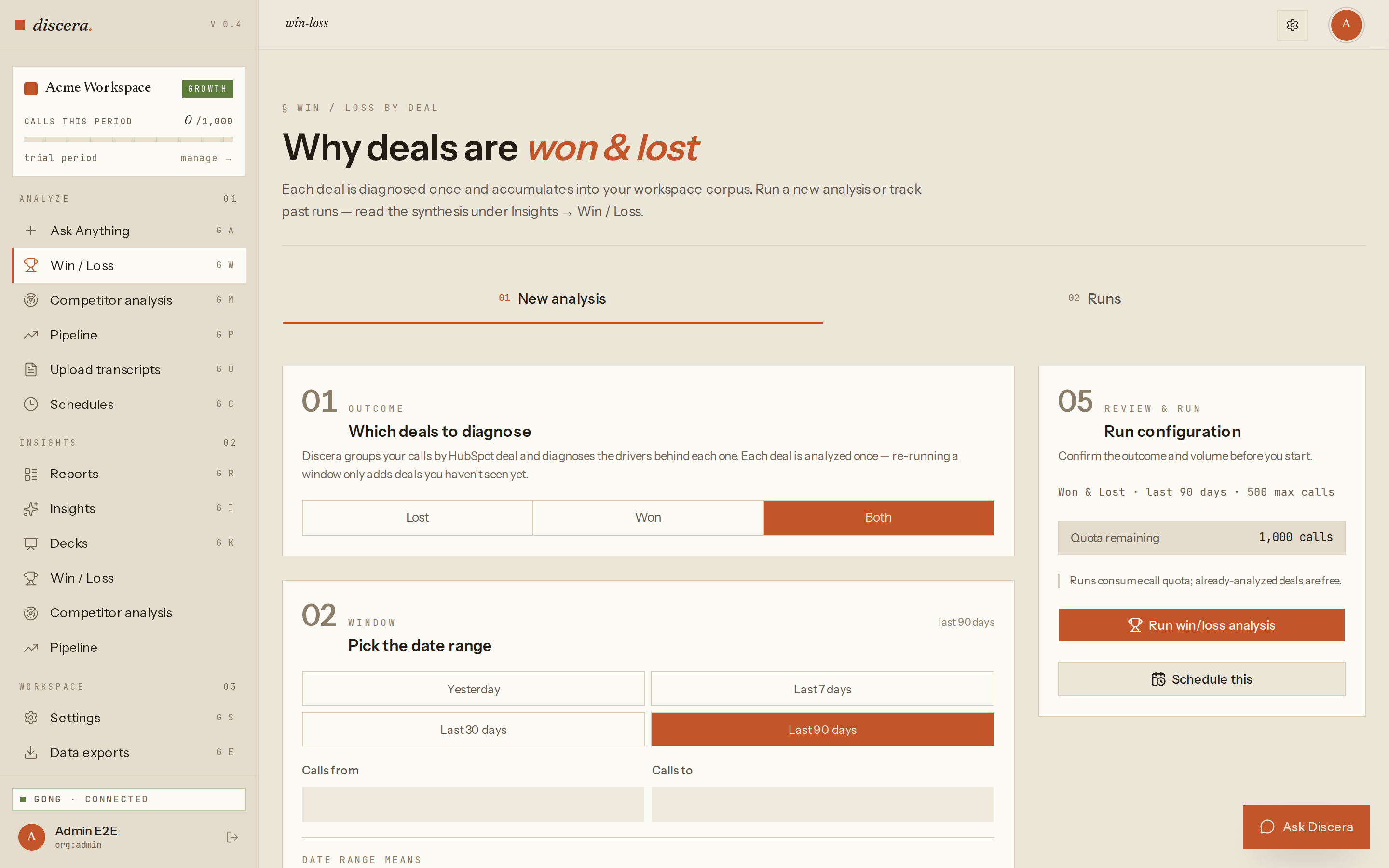Click the calls-this-period progress bar
This screenshot has width=1389, height=868.
[129, 139]
